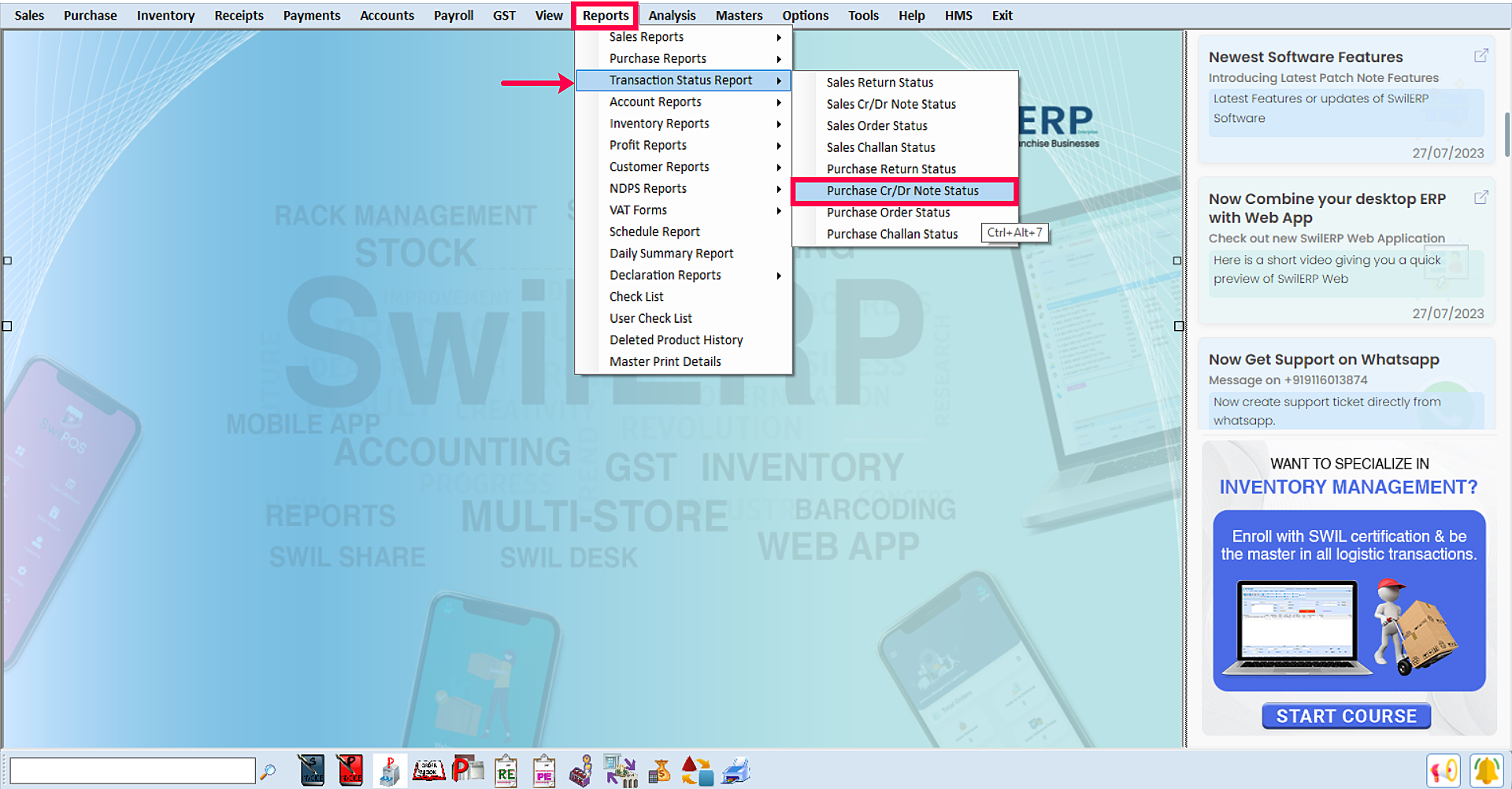The image size is (1512, 789).
Task: Open the Analysis menu
Action: 672,15
